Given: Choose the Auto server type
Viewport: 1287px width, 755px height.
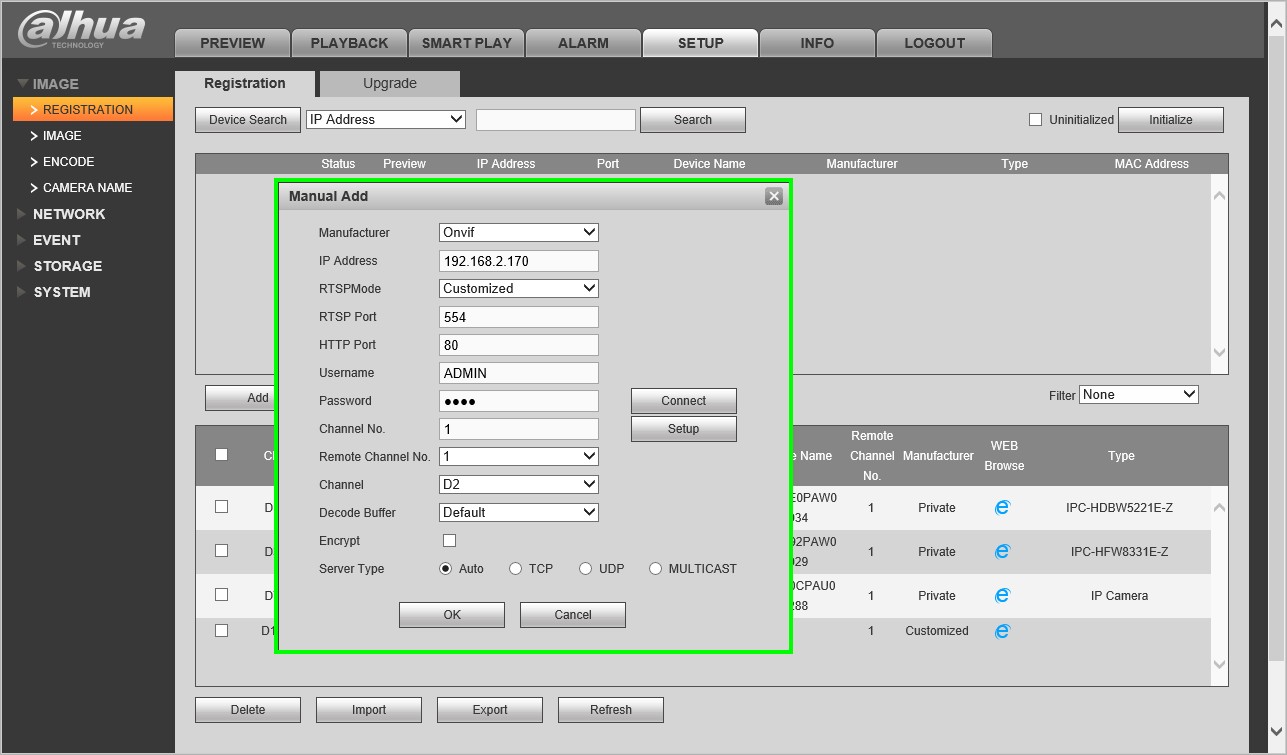Looking at the screenshot, I should [446, 569].
